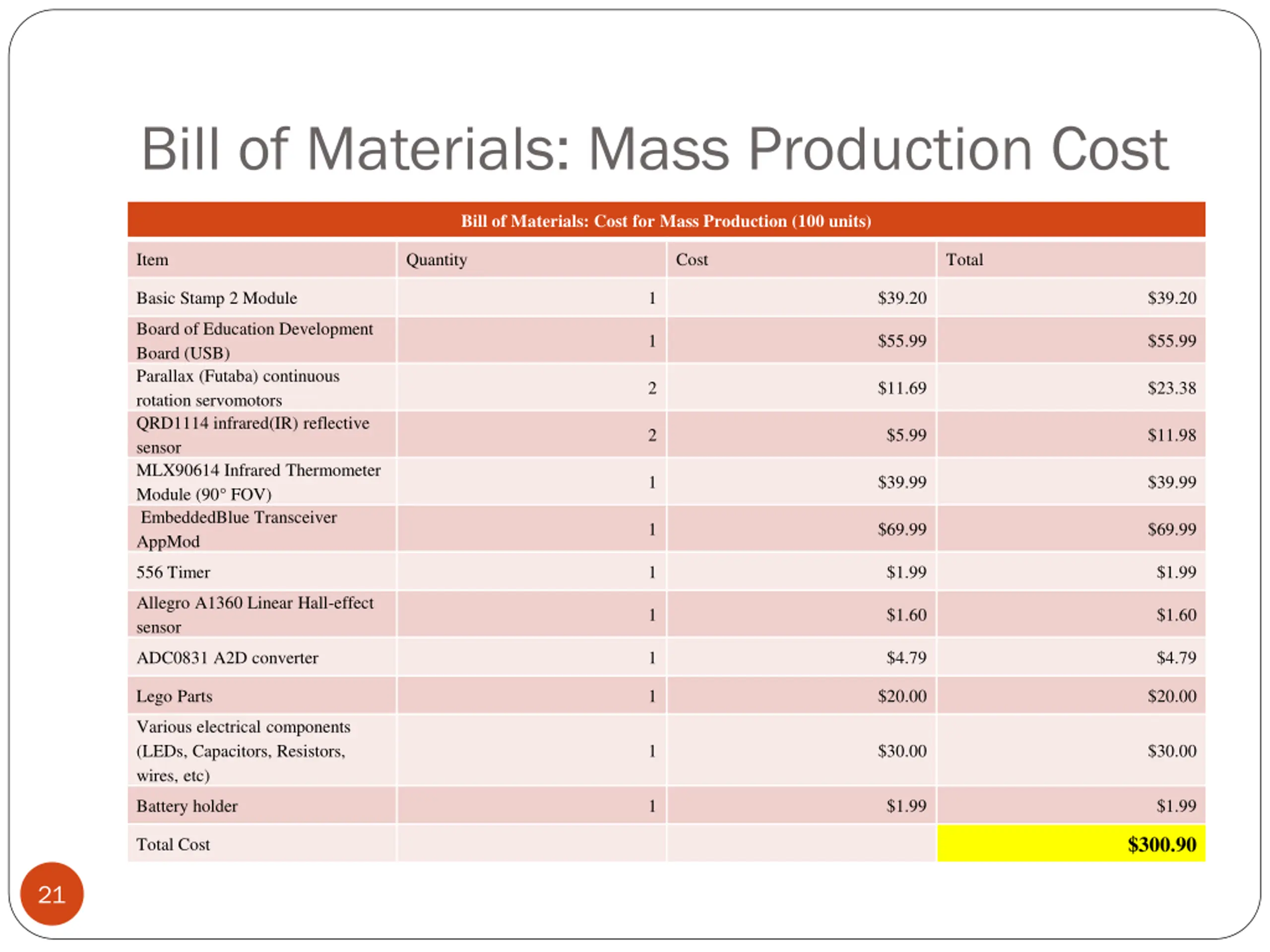The width and height of the screenshot is (1270, 952).
Task: Click the orange table header banner
Action: click(666, 219)
